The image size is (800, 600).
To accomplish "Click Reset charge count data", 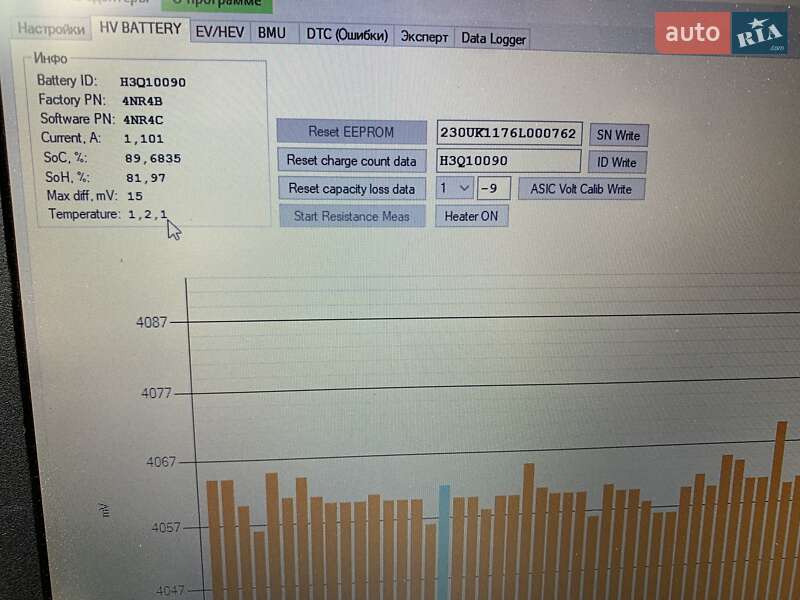I will click(351, 160).
